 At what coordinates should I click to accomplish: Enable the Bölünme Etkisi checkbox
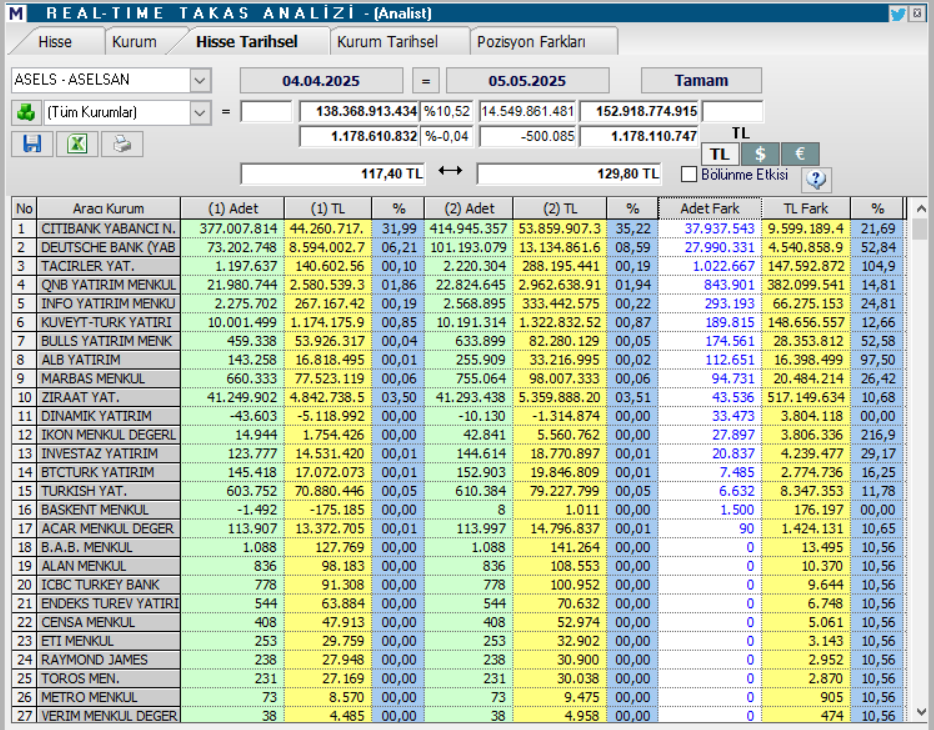688,174
